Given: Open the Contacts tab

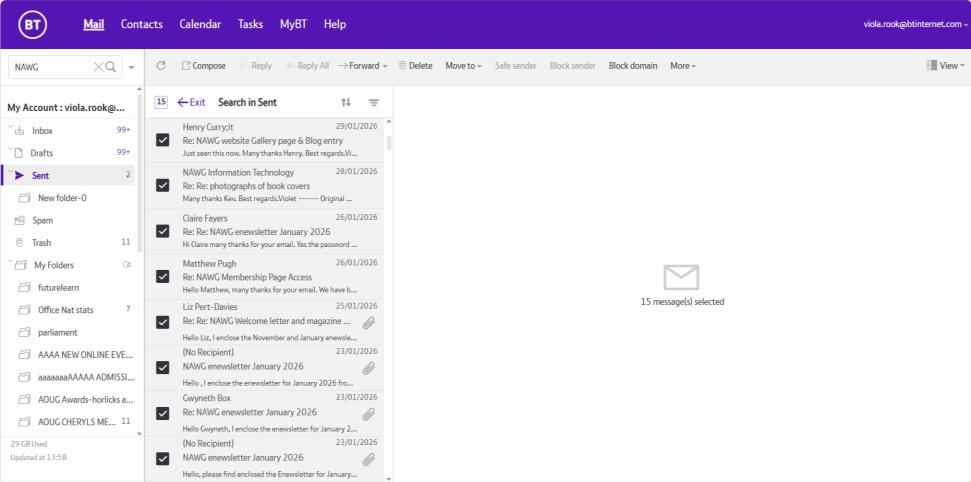Looking at the screenshot, I should (x=142, y=24).
